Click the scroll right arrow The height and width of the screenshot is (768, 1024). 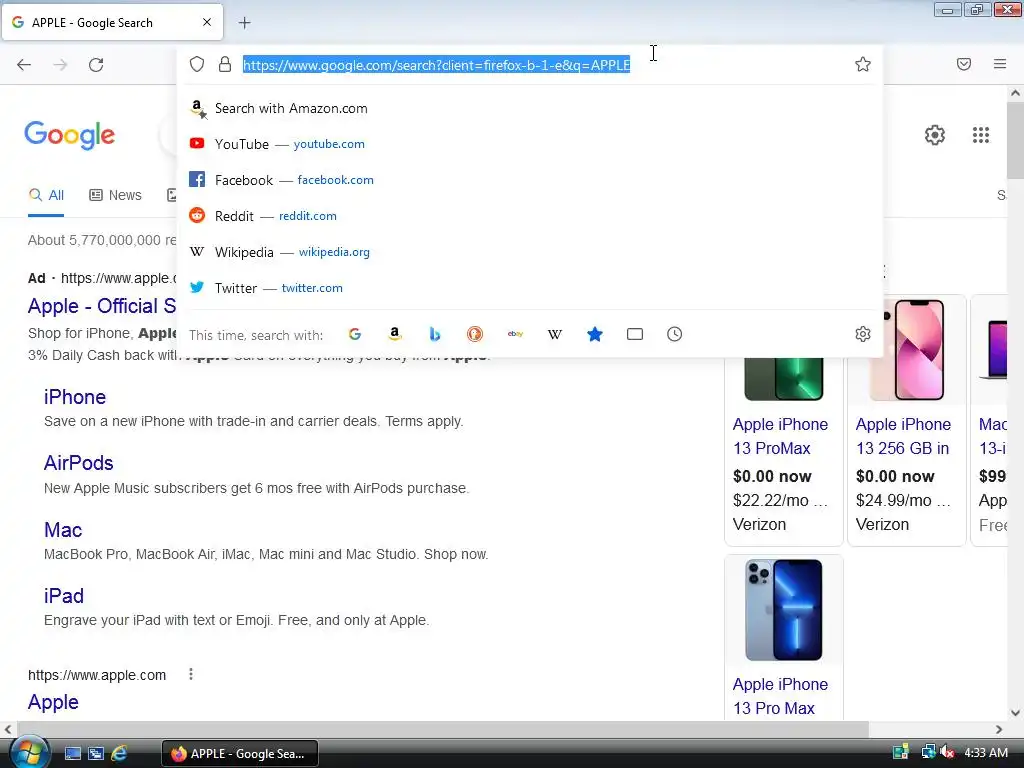999,729
